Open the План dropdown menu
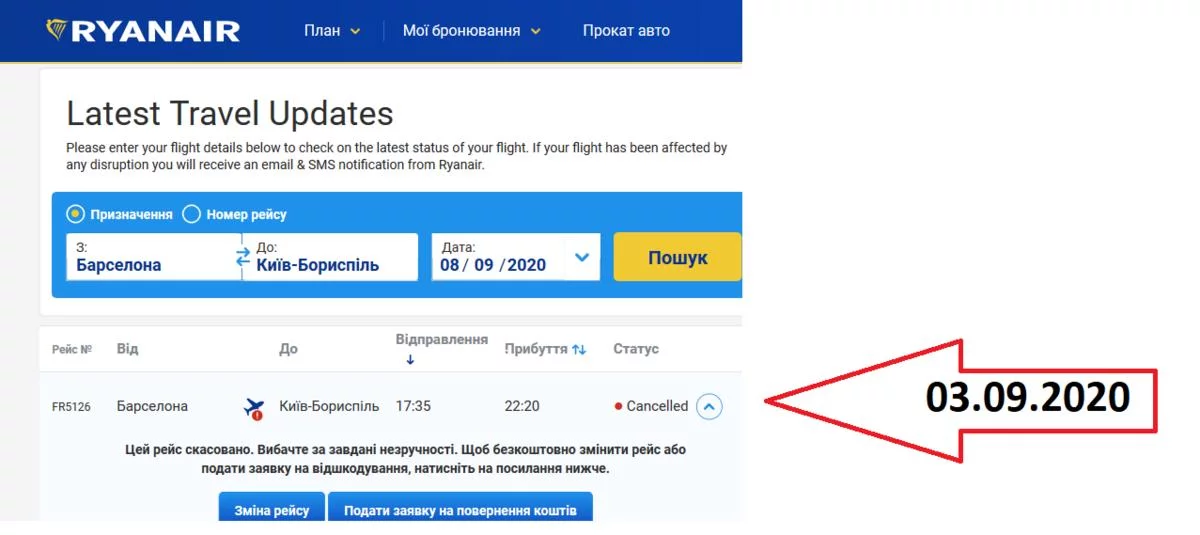This screenshot has width=1200, height=535. pyautogui.click(x=332, y=31)
